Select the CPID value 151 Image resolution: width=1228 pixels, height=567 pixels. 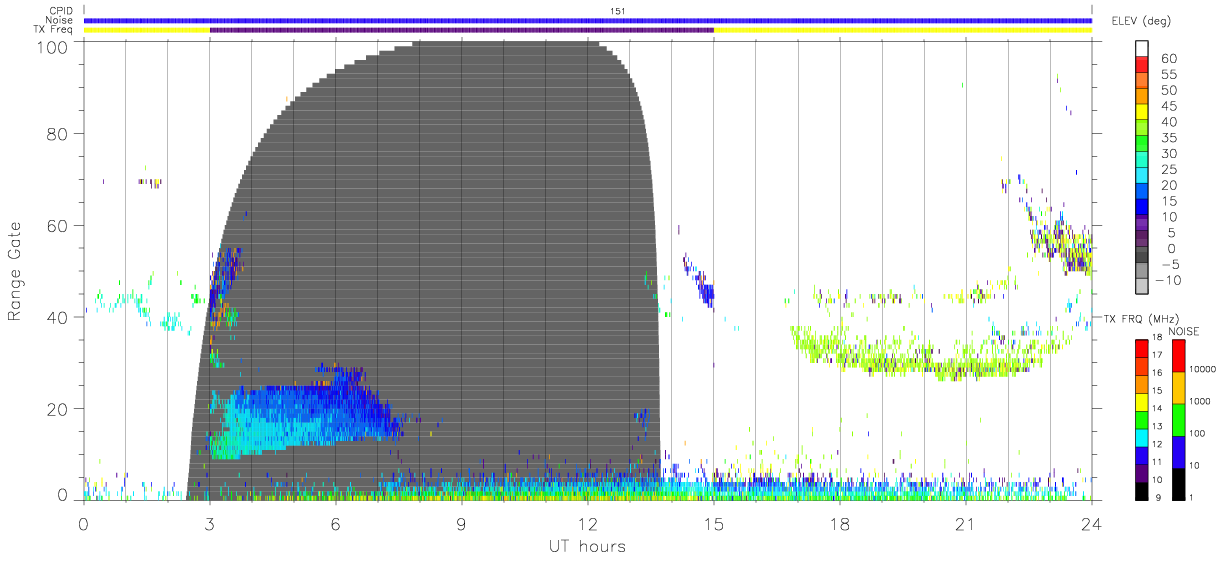[x=617, y=11]
